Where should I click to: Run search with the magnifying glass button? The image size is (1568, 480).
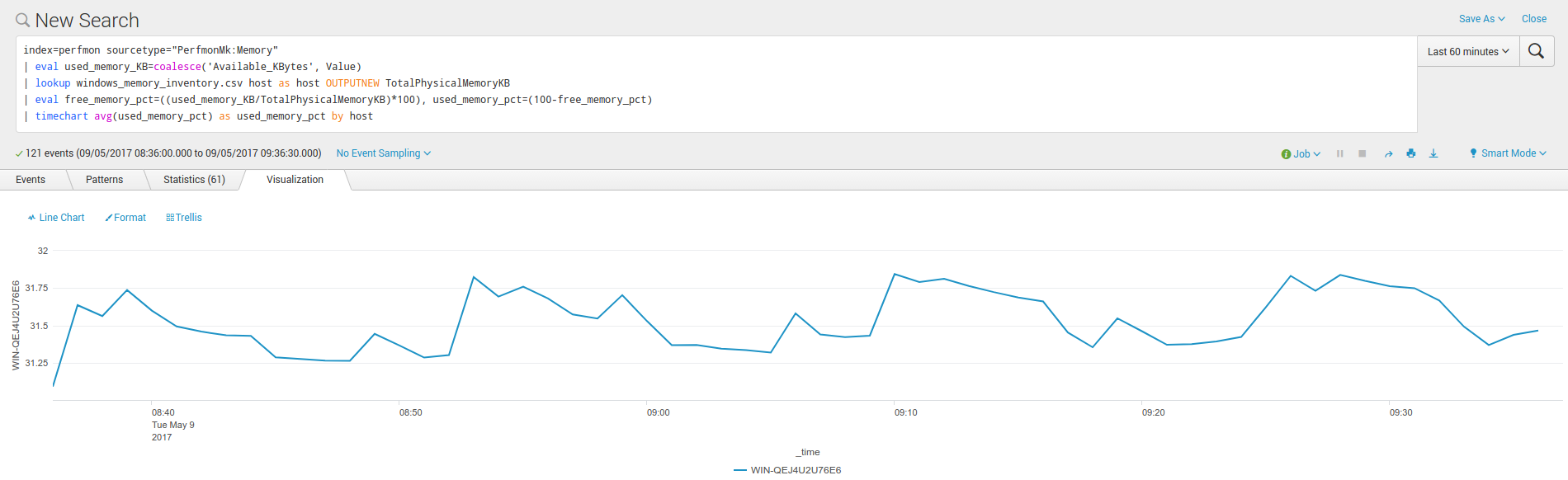[1536, 51]
